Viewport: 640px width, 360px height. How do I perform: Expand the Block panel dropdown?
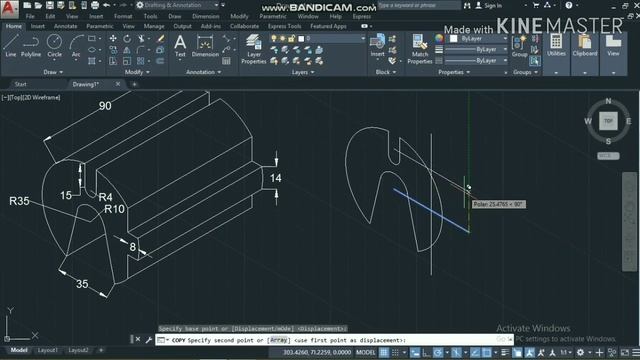coord(386,72)
